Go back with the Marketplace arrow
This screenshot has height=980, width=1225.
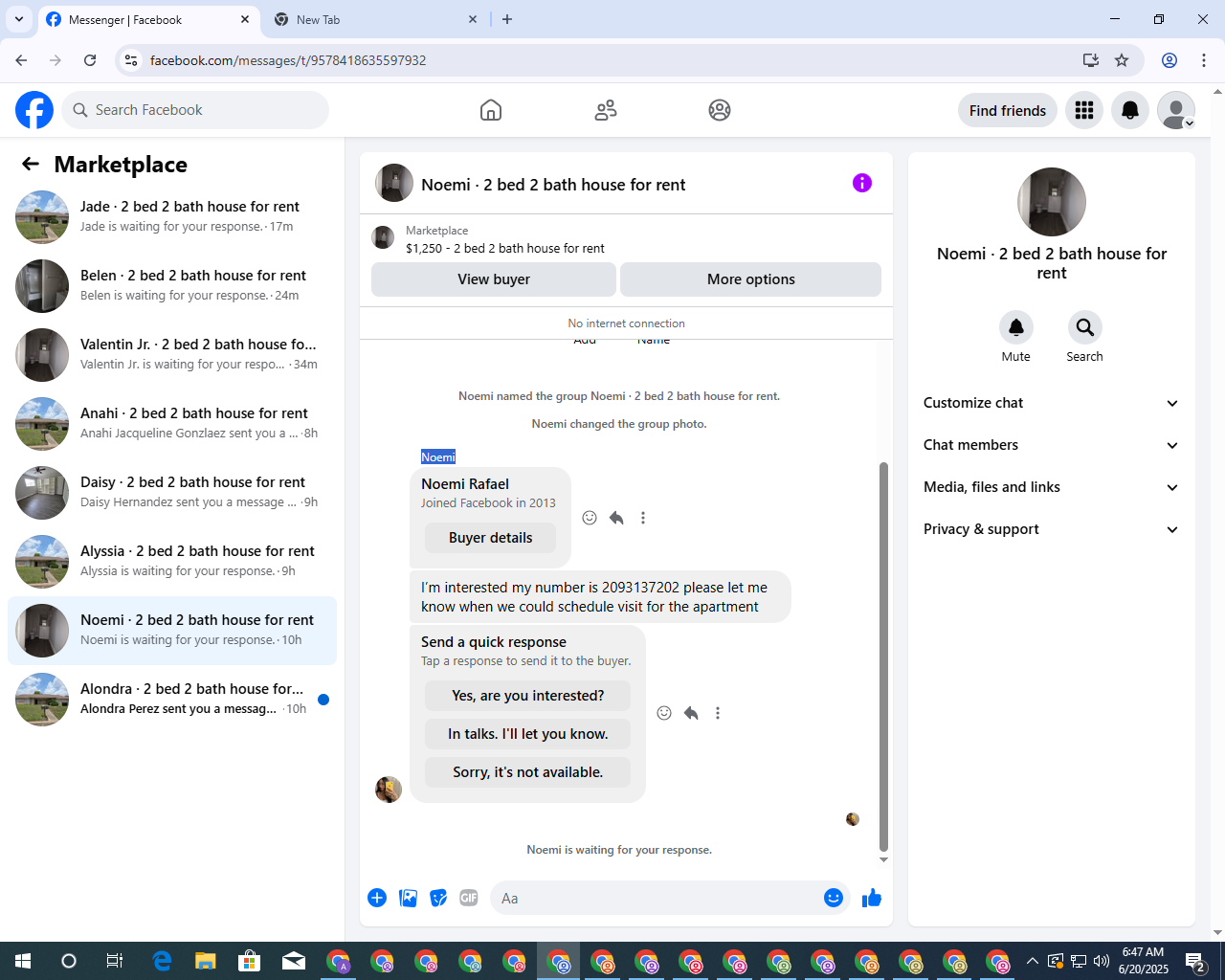coord(31,164)
